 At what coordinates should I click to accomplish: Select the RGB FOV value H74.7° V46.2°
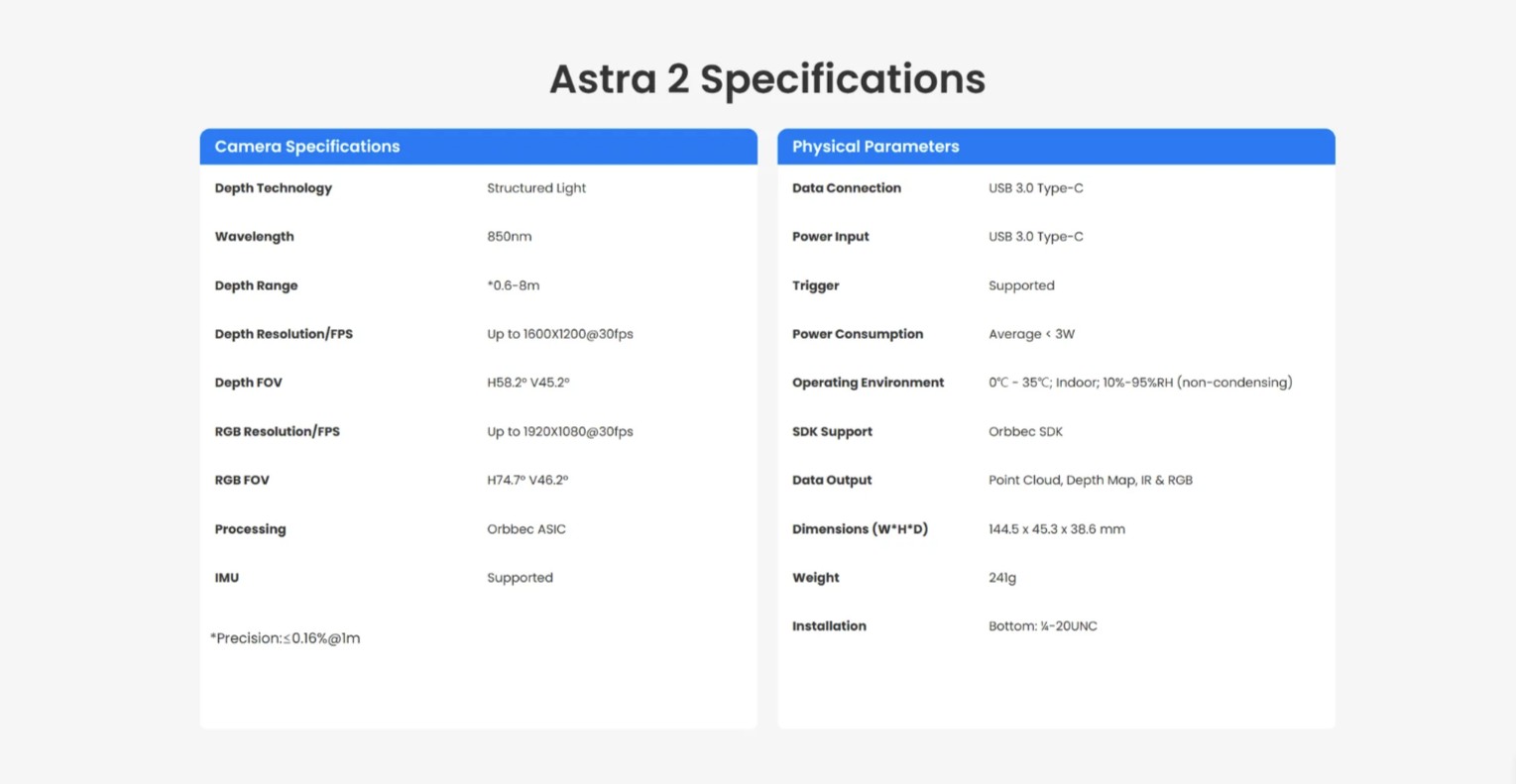coord(527,480)
